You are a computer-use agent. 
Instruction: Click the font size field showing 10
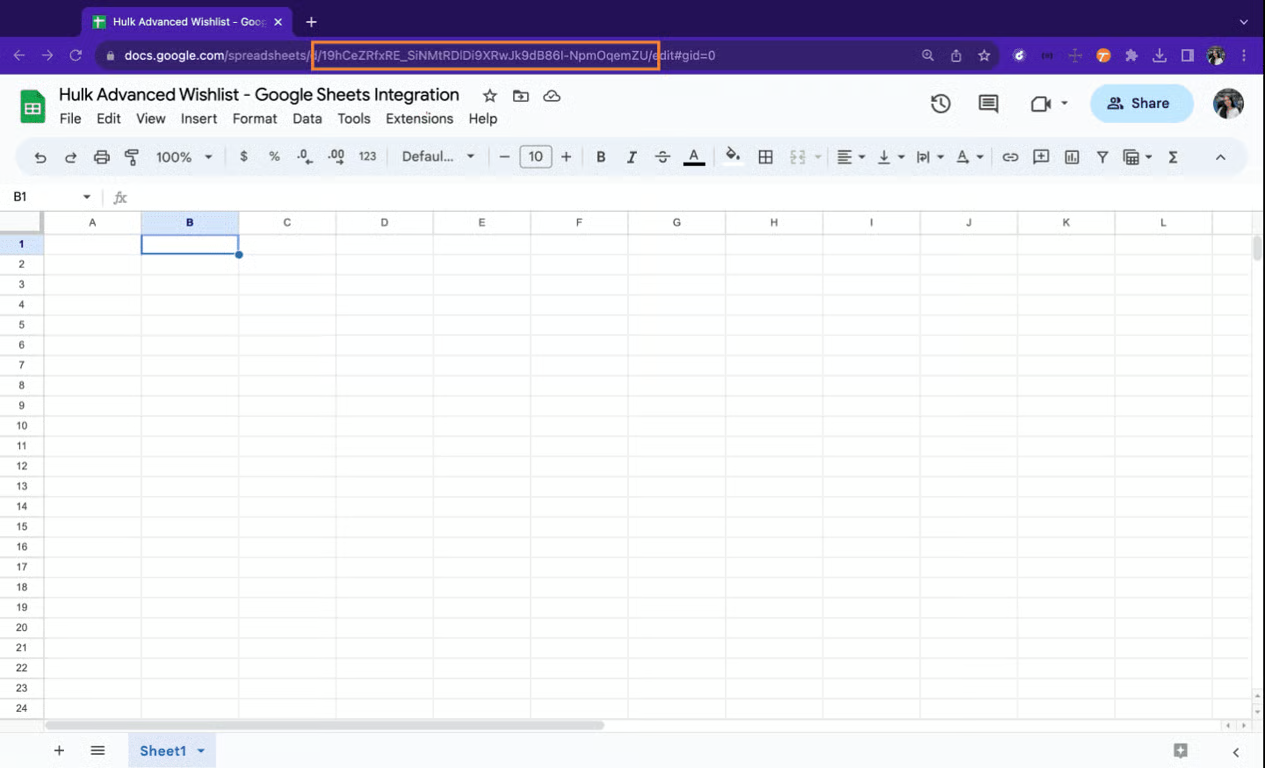535,157
